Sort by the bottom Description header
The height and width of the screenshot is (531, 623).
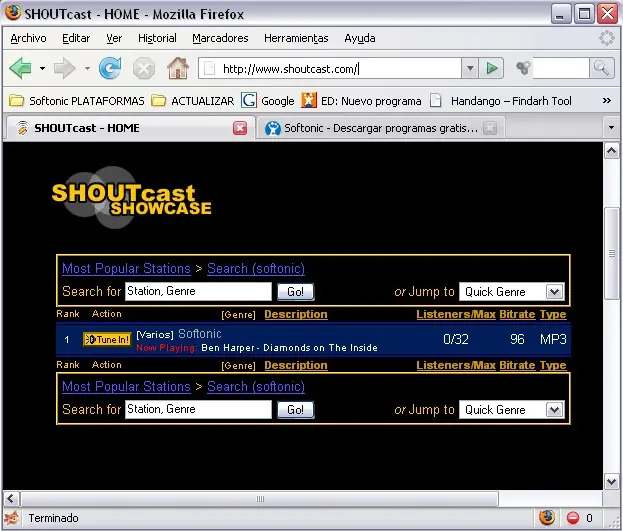(296, 365)
